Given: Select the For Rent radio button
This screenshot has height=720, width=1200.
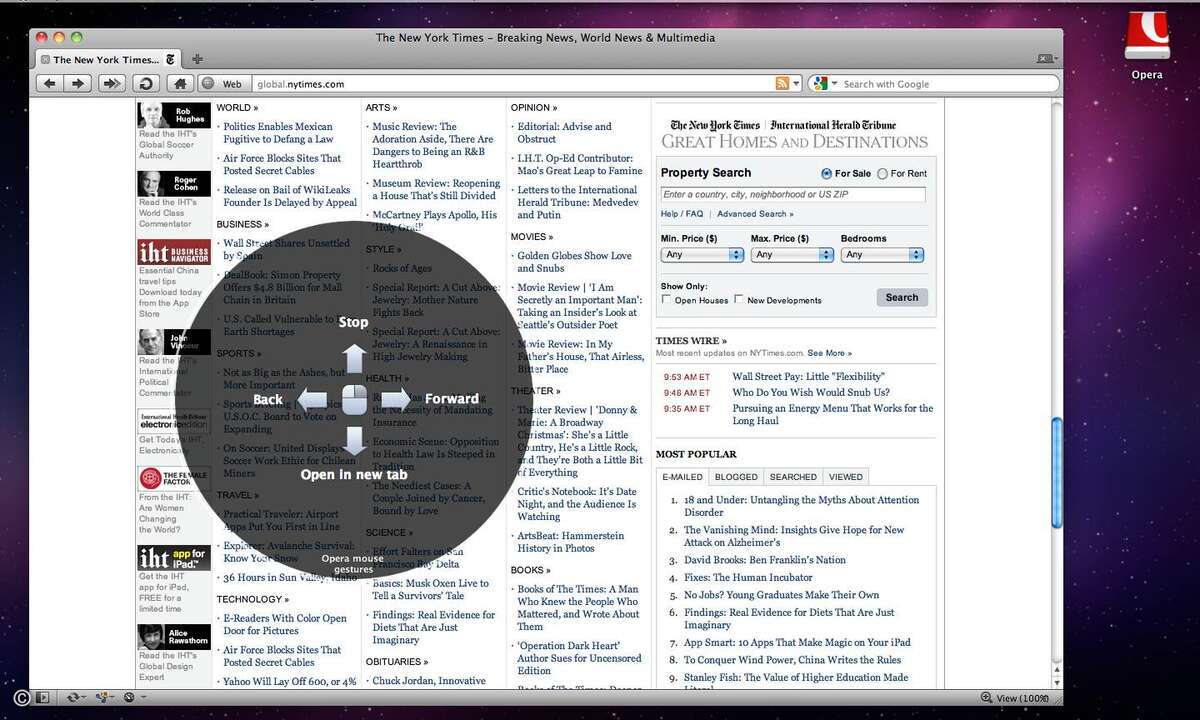Looking at the screenshot, I should pyautogui.click(x=882, y=174).
